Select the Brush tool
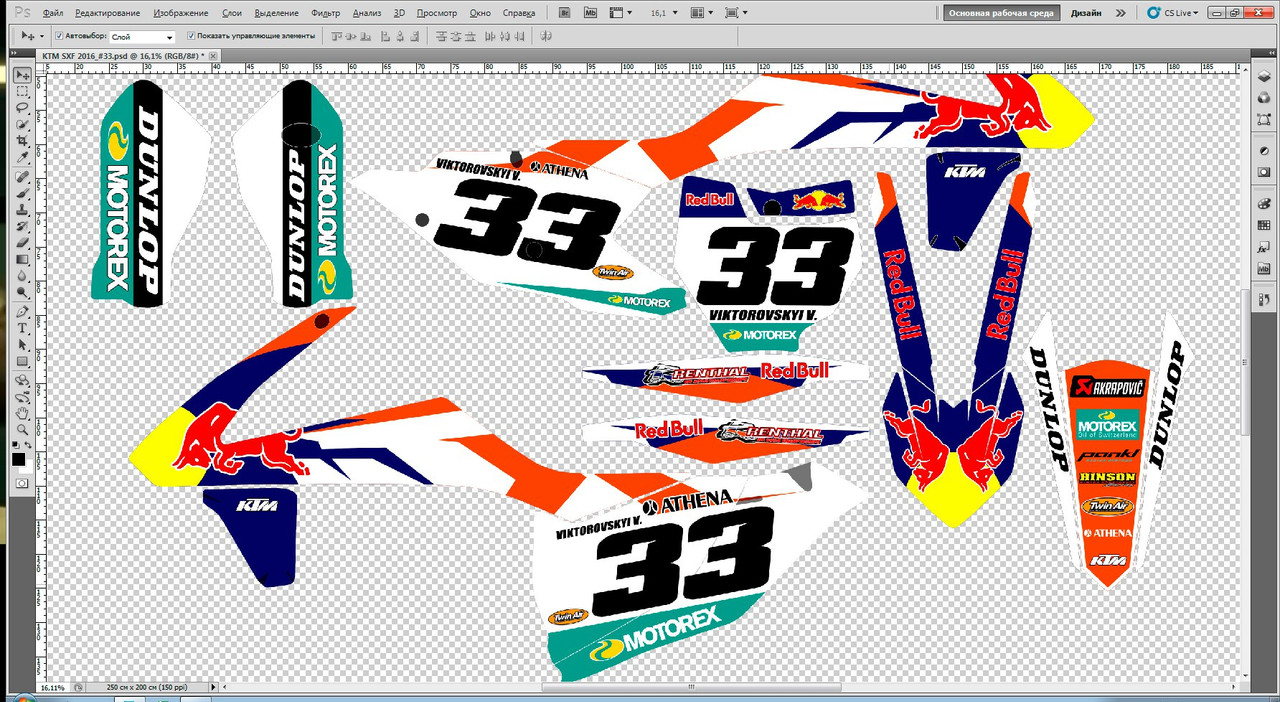Image resolution: width=1280 pixels, height=702 pixels. (22, 193)
